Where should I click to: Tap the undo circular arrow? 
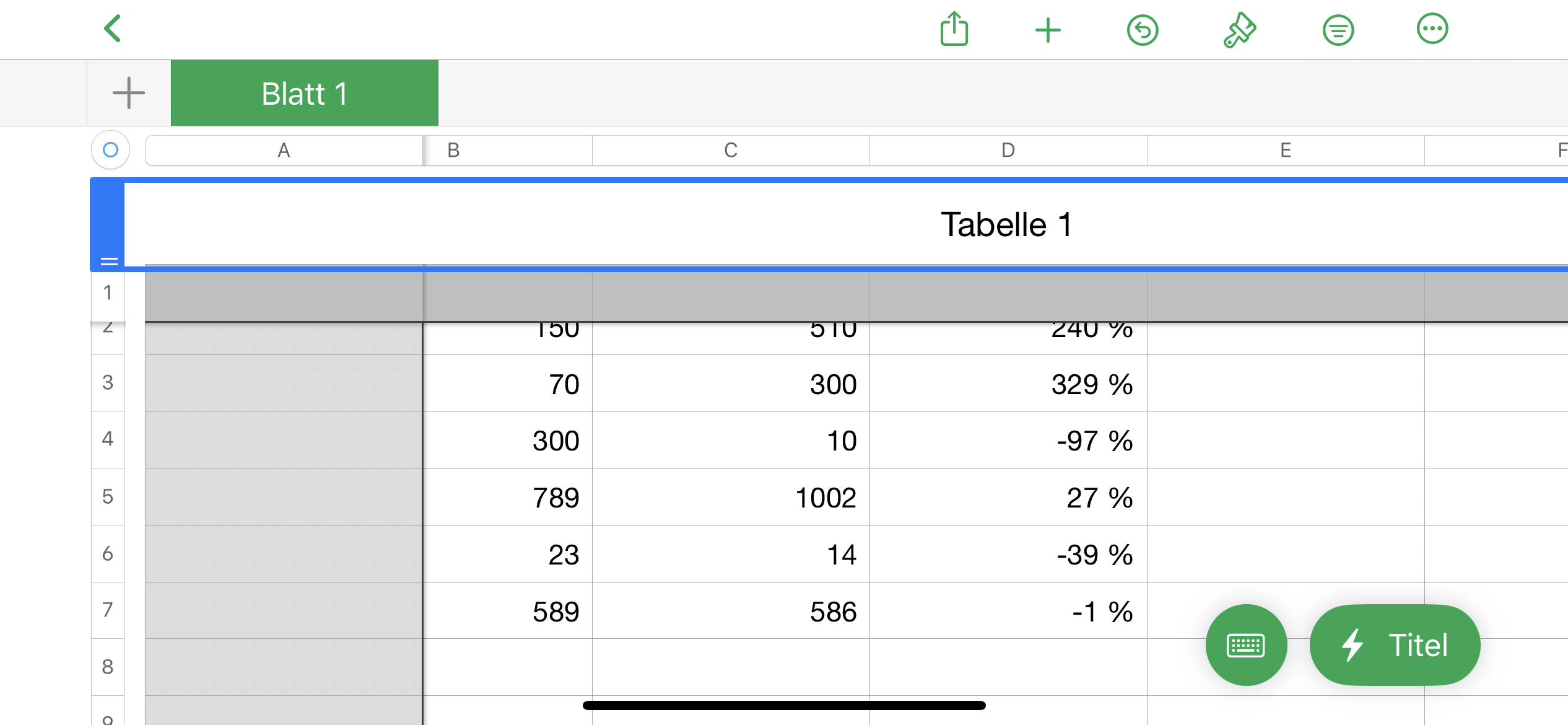[1143, 30]
